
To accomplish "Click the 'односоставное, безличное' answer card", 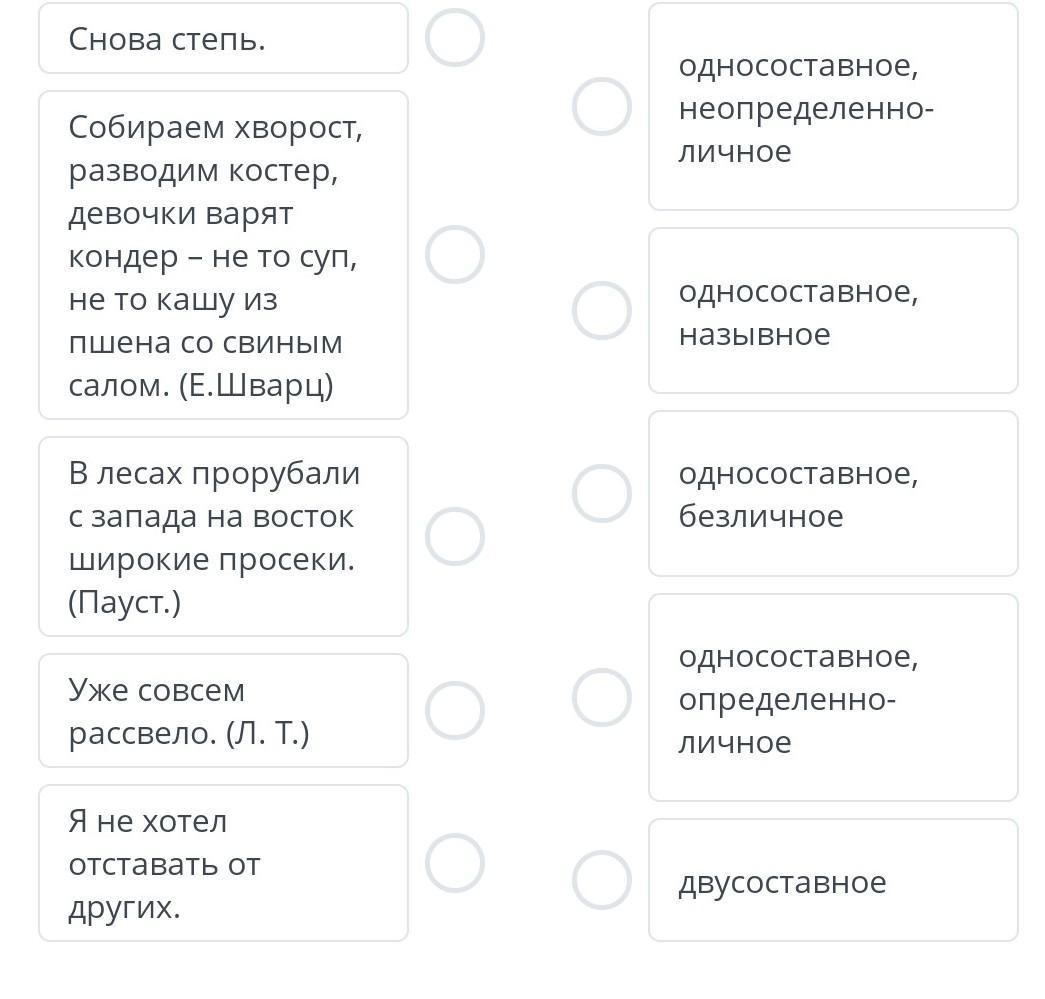I will click(833, 494).
